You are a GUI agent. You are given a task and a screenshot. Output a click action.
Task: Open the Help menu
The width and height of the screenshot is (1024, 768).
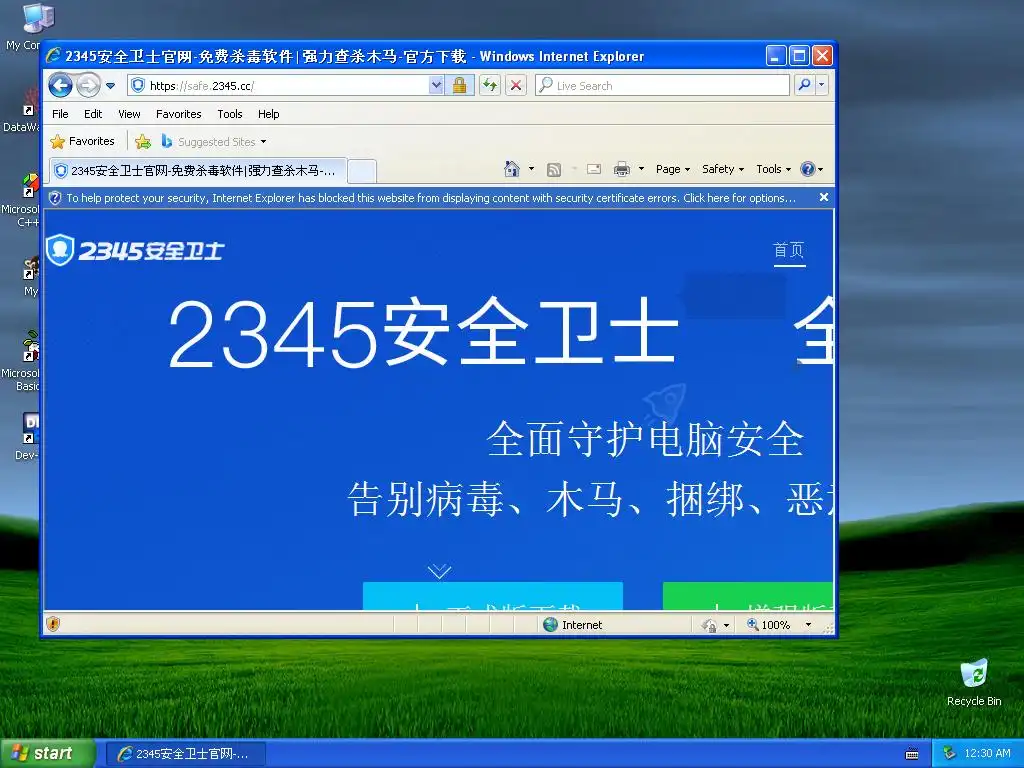pos(268,114)
